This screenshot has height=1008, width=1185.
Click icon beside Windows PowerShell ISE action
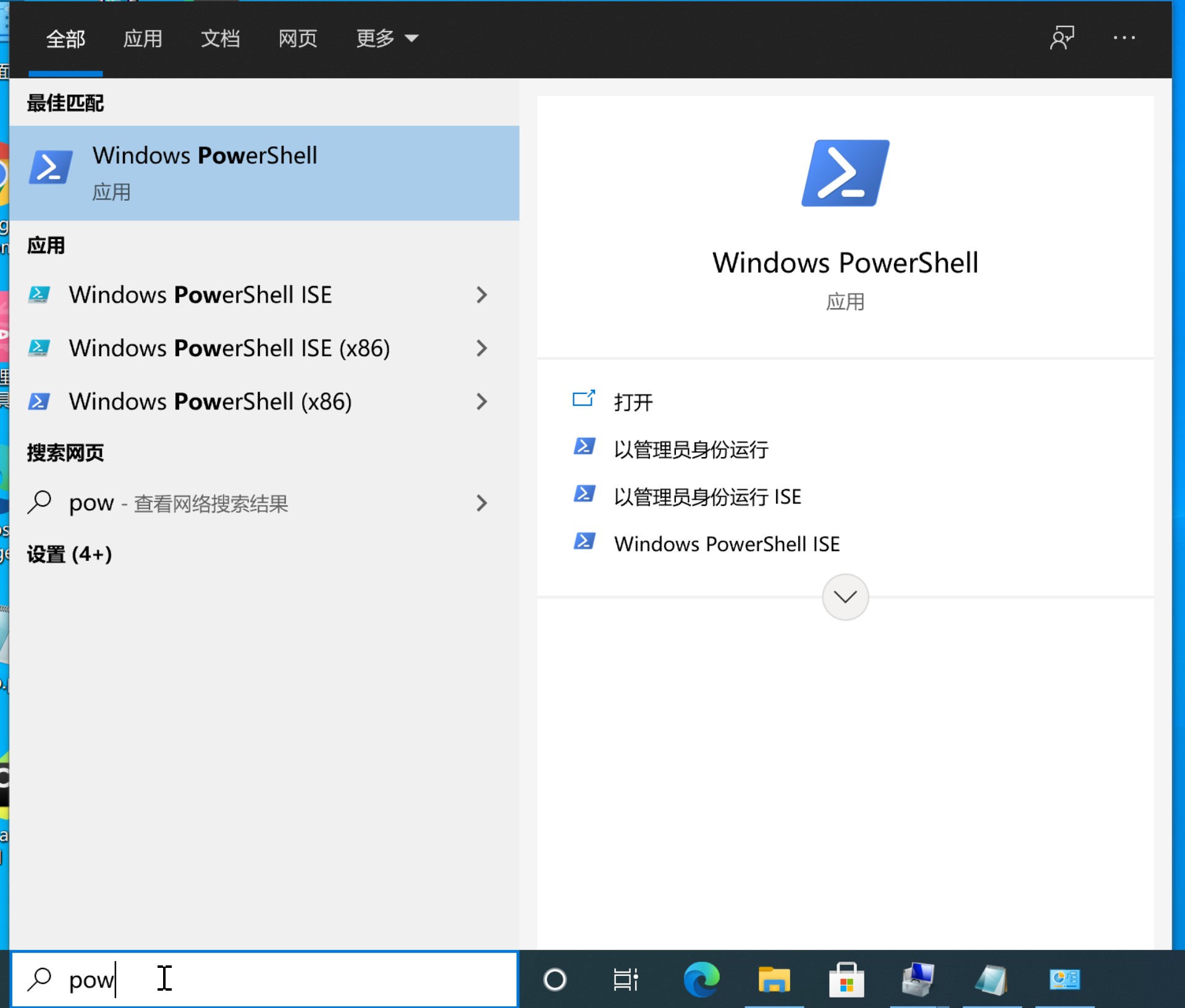pos(584,542)
